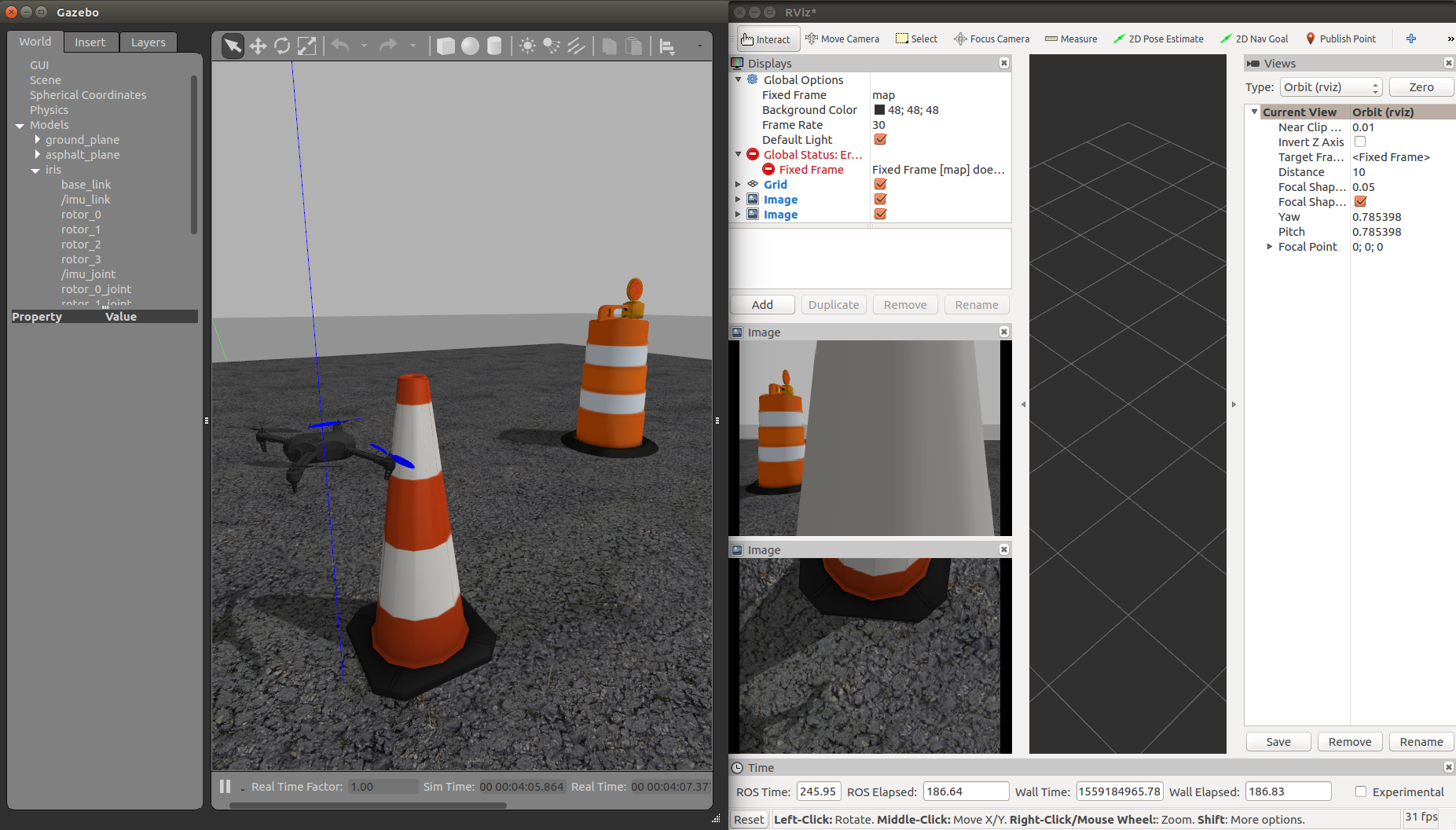
Task: Toggle the Default Light checkbox
Action: (880, 140)
